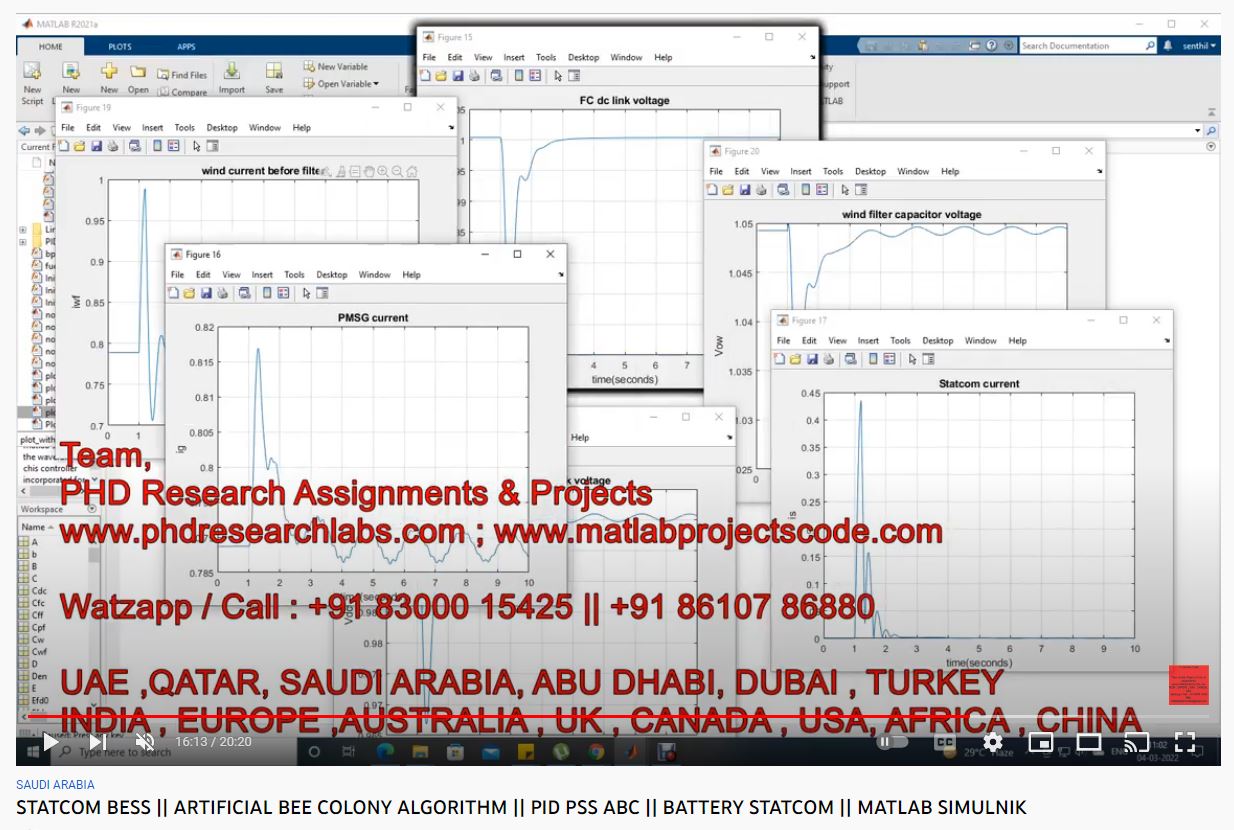Click the 16:13 / 20:20 time display

(x=213, y=742)
